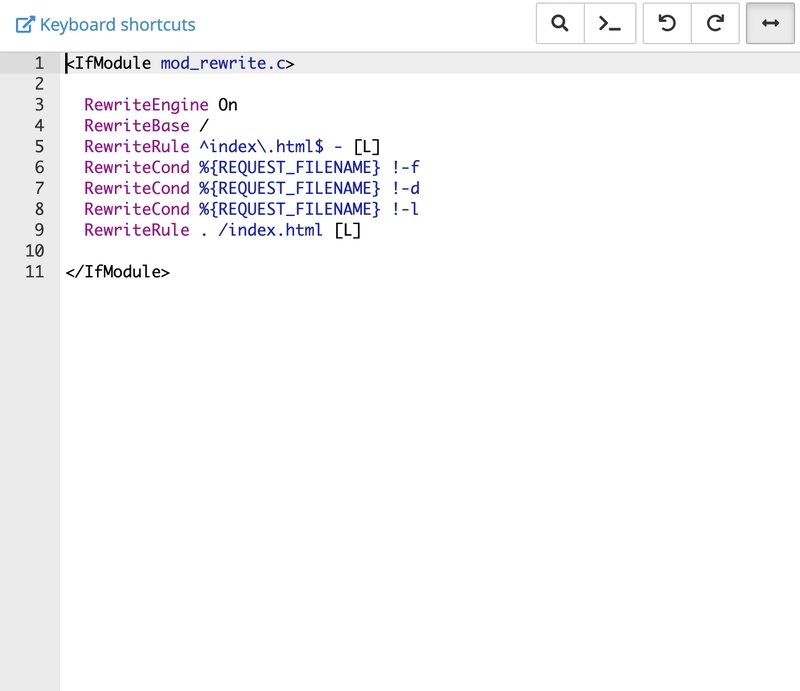Click the RewriteCond line ending in !-d
Viewport: 800px width, 691px height.
[252, 189]
